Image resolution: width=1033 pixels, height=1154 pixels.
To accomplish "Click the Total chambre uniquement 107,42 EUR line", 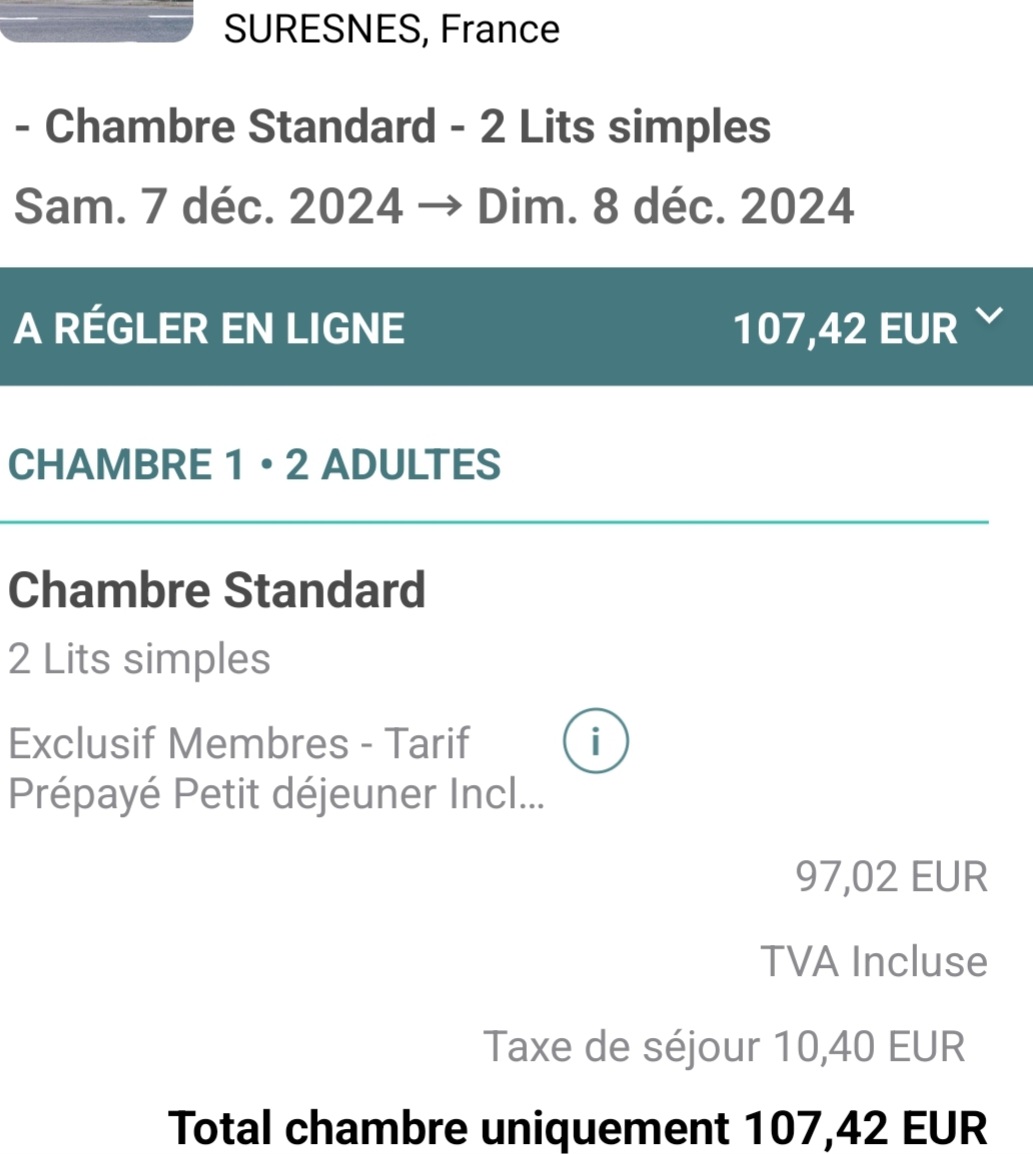I will click(578, 1128).
